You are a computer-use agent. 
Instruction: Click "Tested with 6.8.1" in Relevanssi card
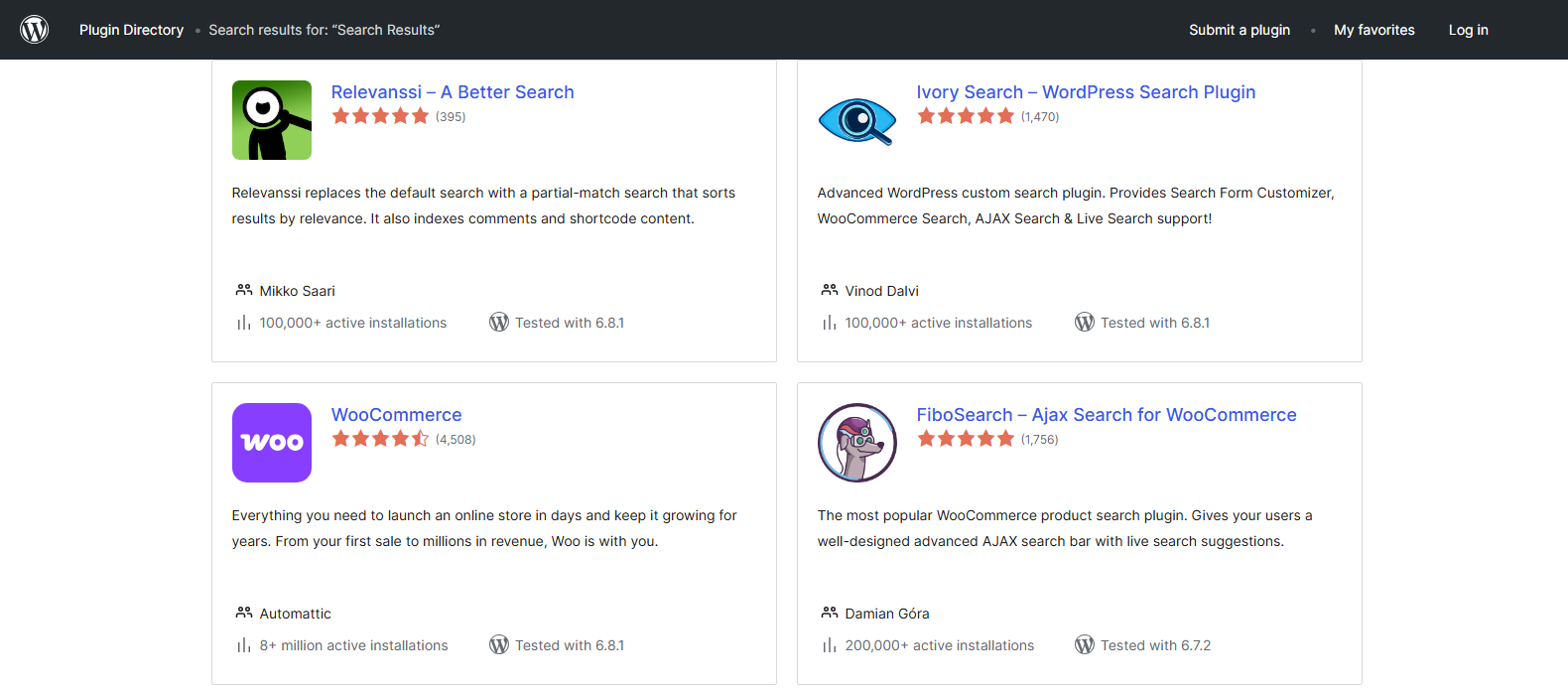(570, 323)
